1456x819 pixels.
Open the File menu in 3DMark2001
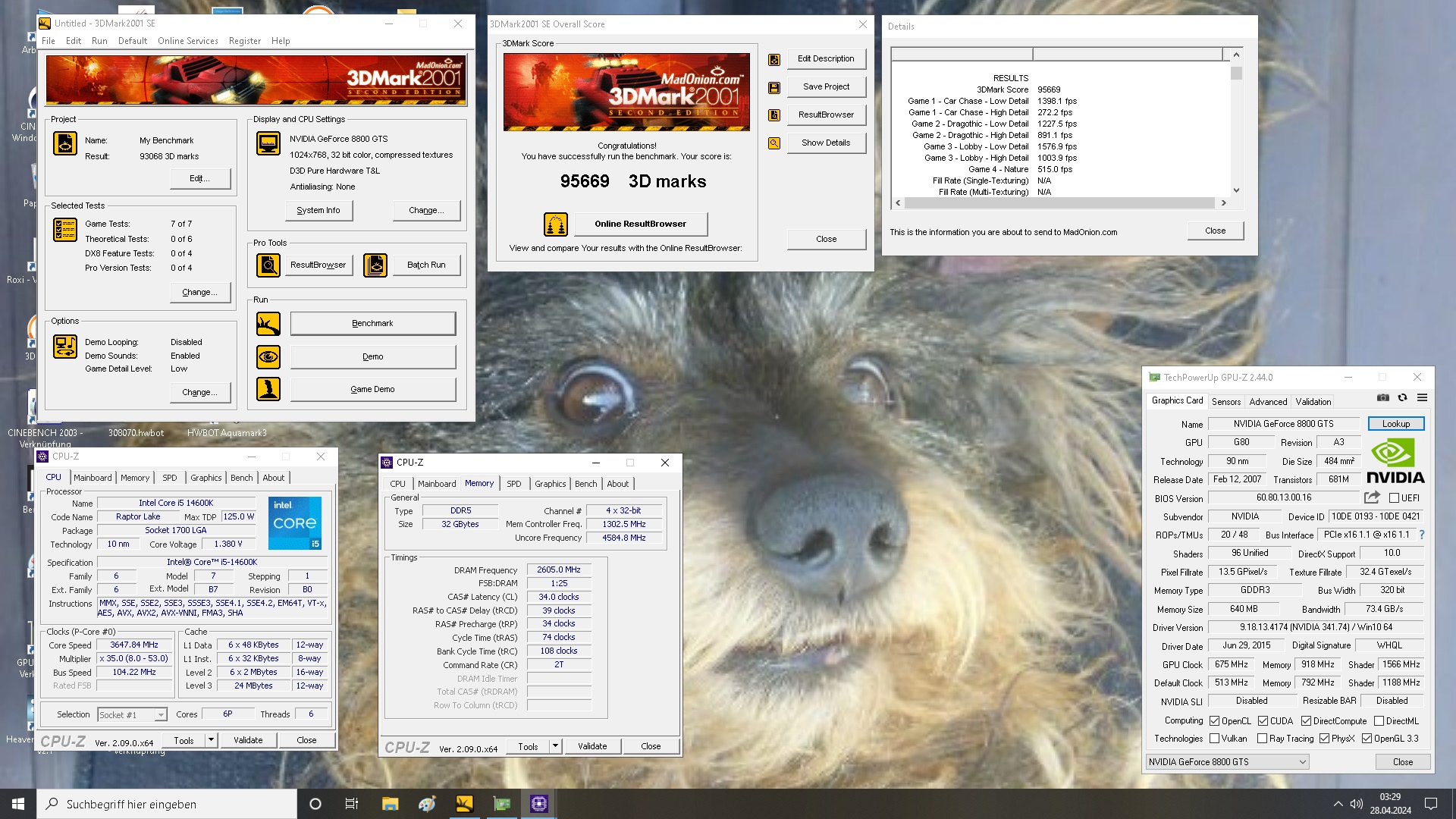tap(48, 41)
